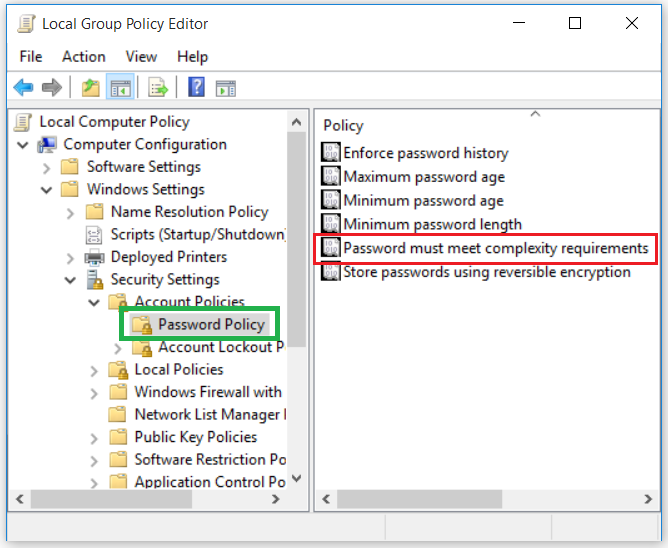This screenshot has width=668, height=548.
Task: Select 'Password must meet complexity requirements' text
Action: click(x=496, y=248)
